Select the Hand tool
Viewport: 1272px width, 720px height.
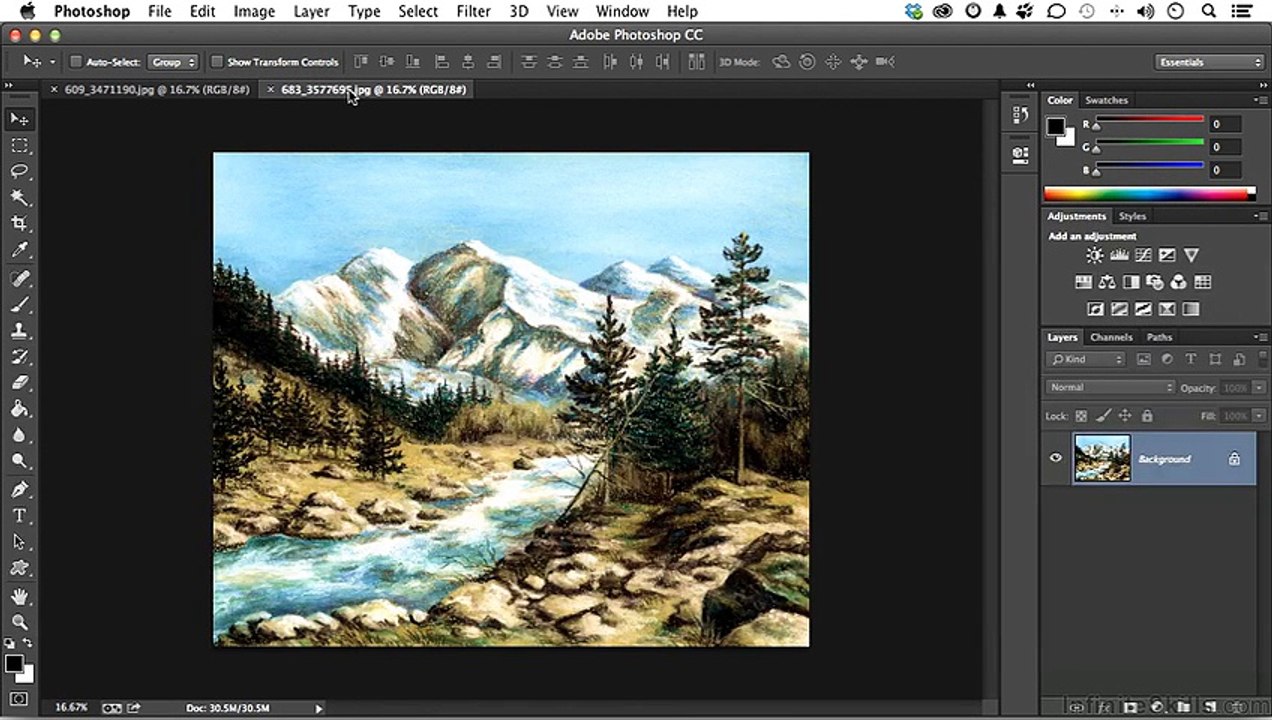(x=19, y=597)
